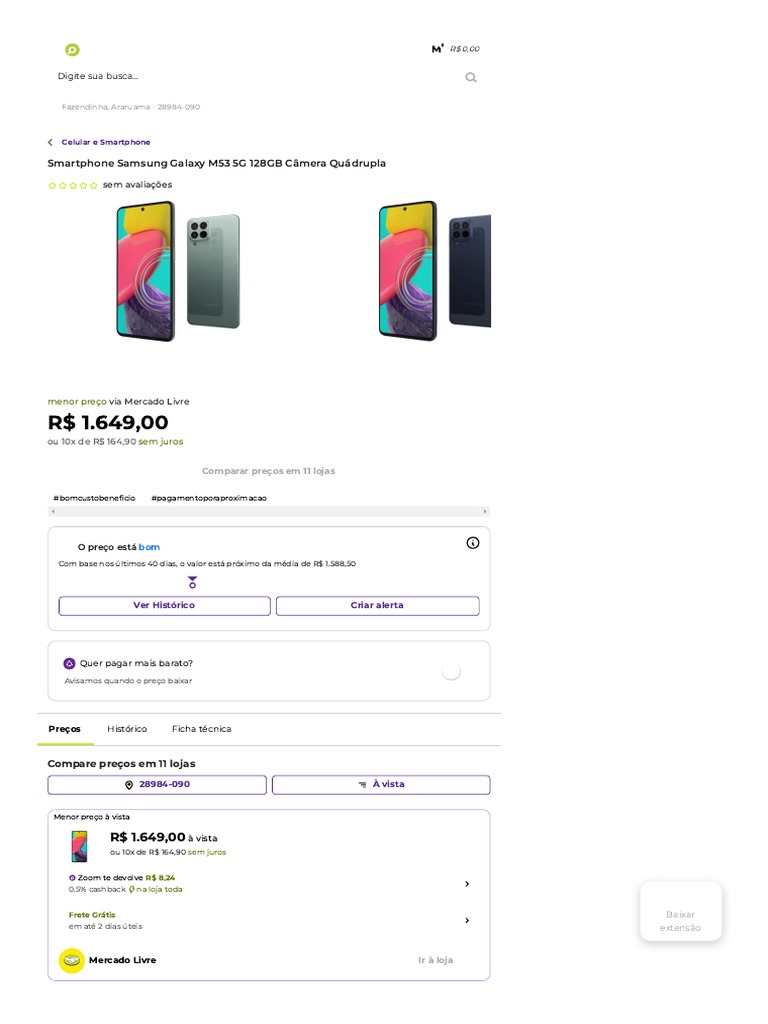
Task: Switch to the Ficha técnica tab
Action: 201,729
